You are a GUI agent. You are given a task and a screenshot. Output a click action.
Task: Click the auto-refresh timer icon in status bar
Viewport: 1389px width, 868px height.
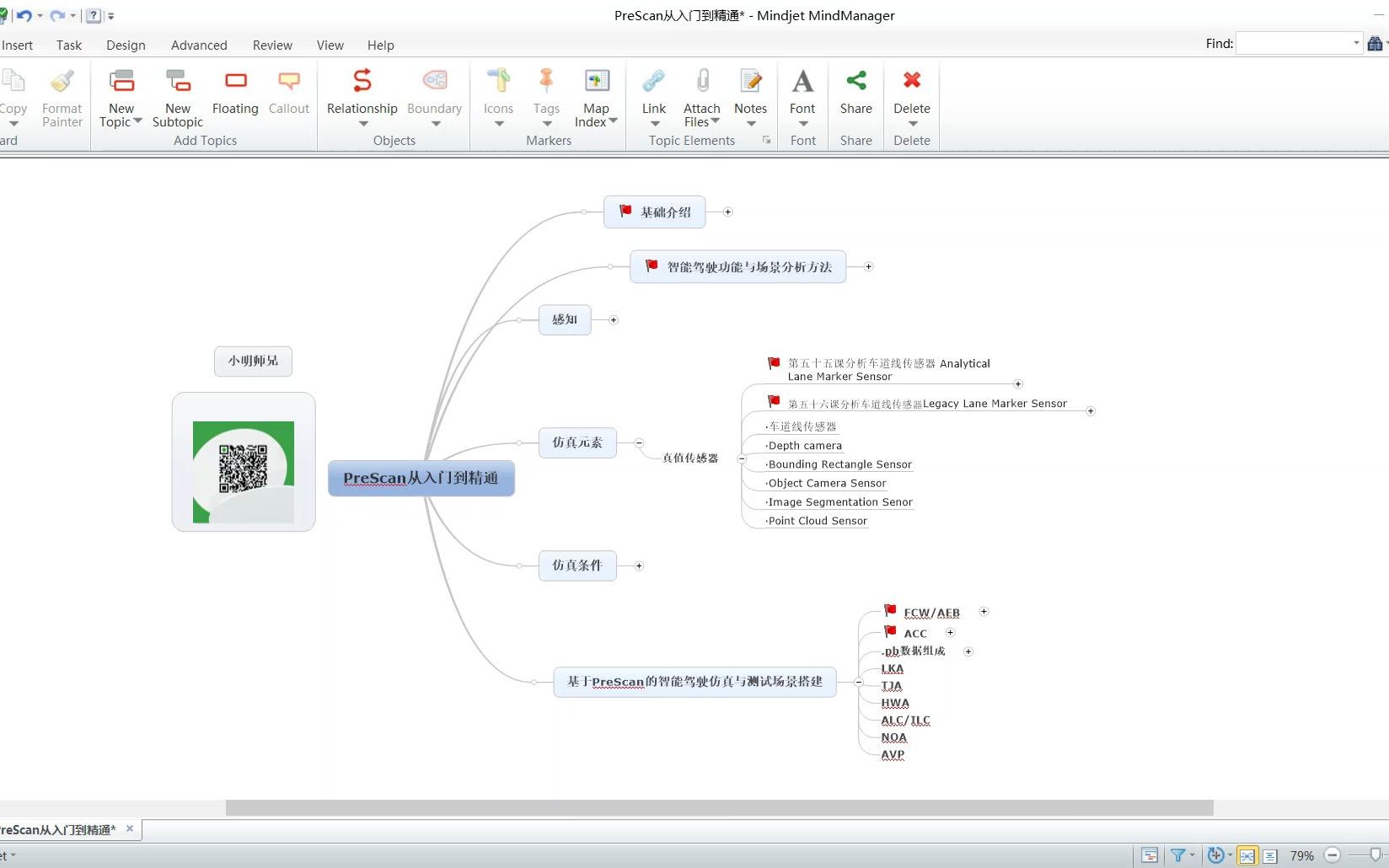(1215, 855)
